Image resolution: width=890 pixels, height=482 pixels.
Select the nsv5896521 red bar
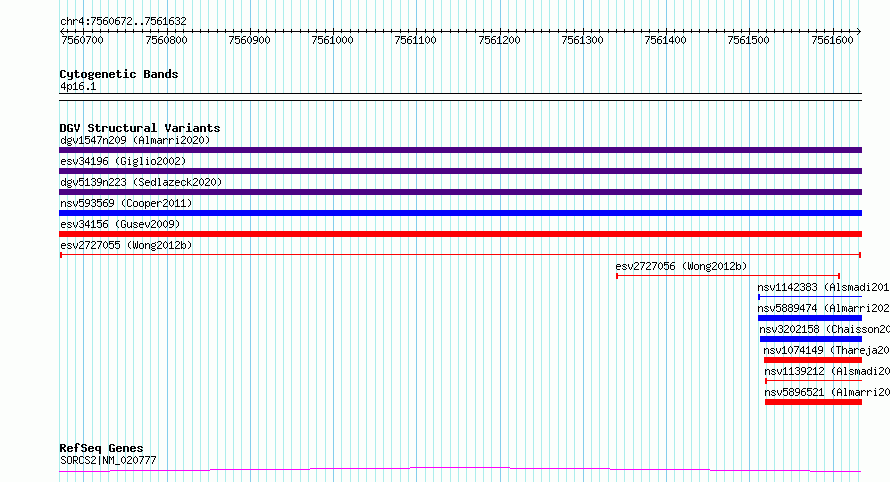pyautogui.click(x=813, y=402)
